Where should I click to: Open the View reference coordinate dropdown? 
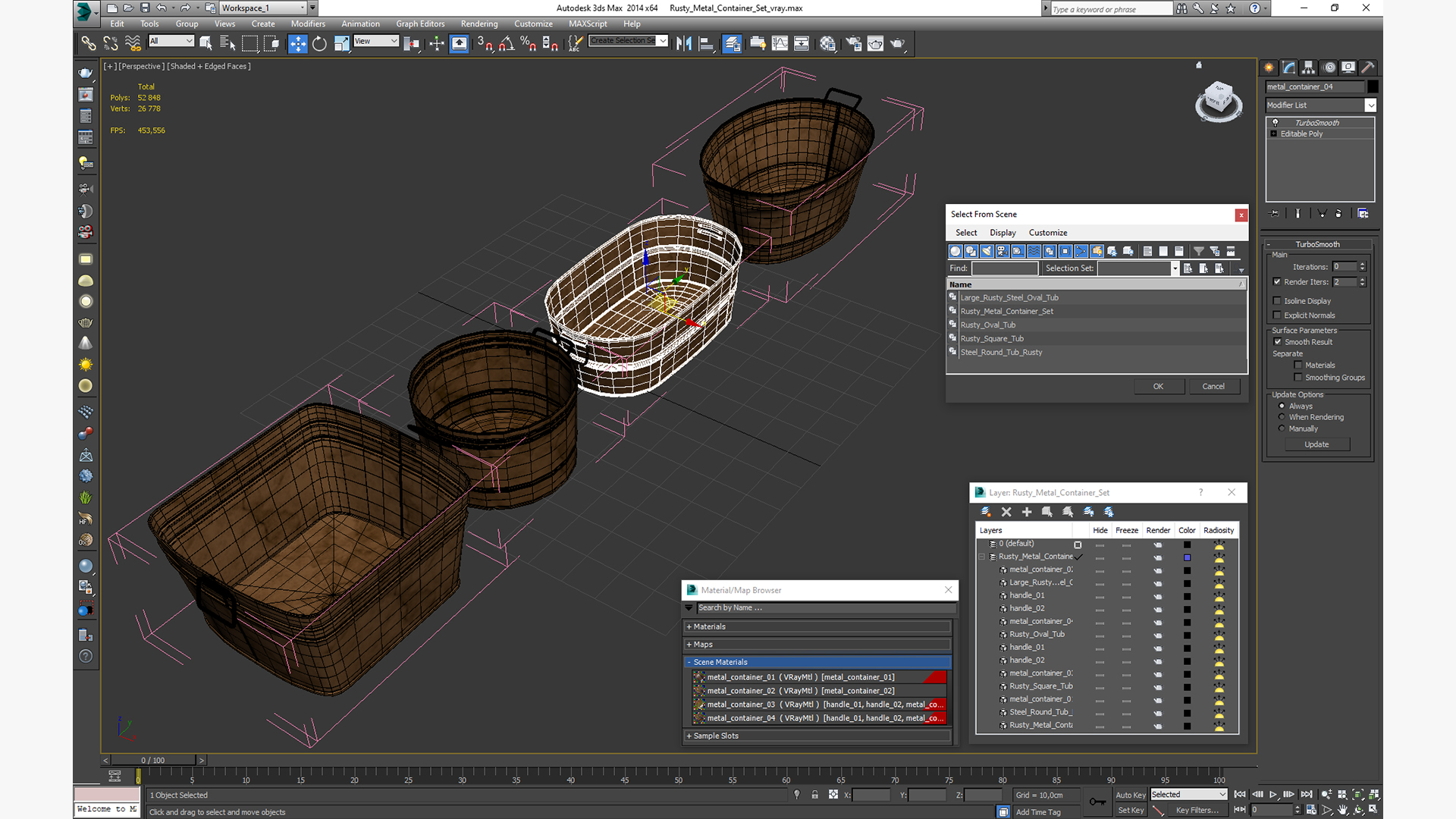pyautogui.click(x=376, y=41)
